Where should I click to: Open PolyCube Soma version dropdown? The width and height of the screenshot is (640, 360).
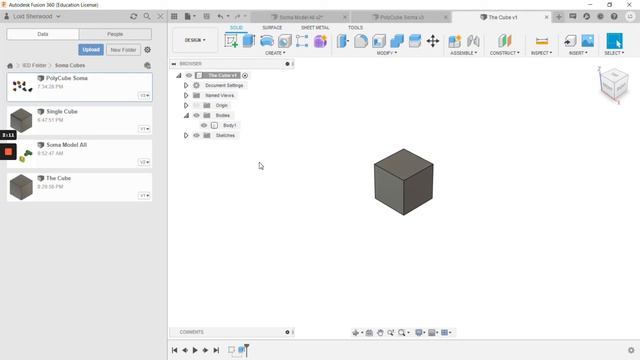(x=144, y=96)
